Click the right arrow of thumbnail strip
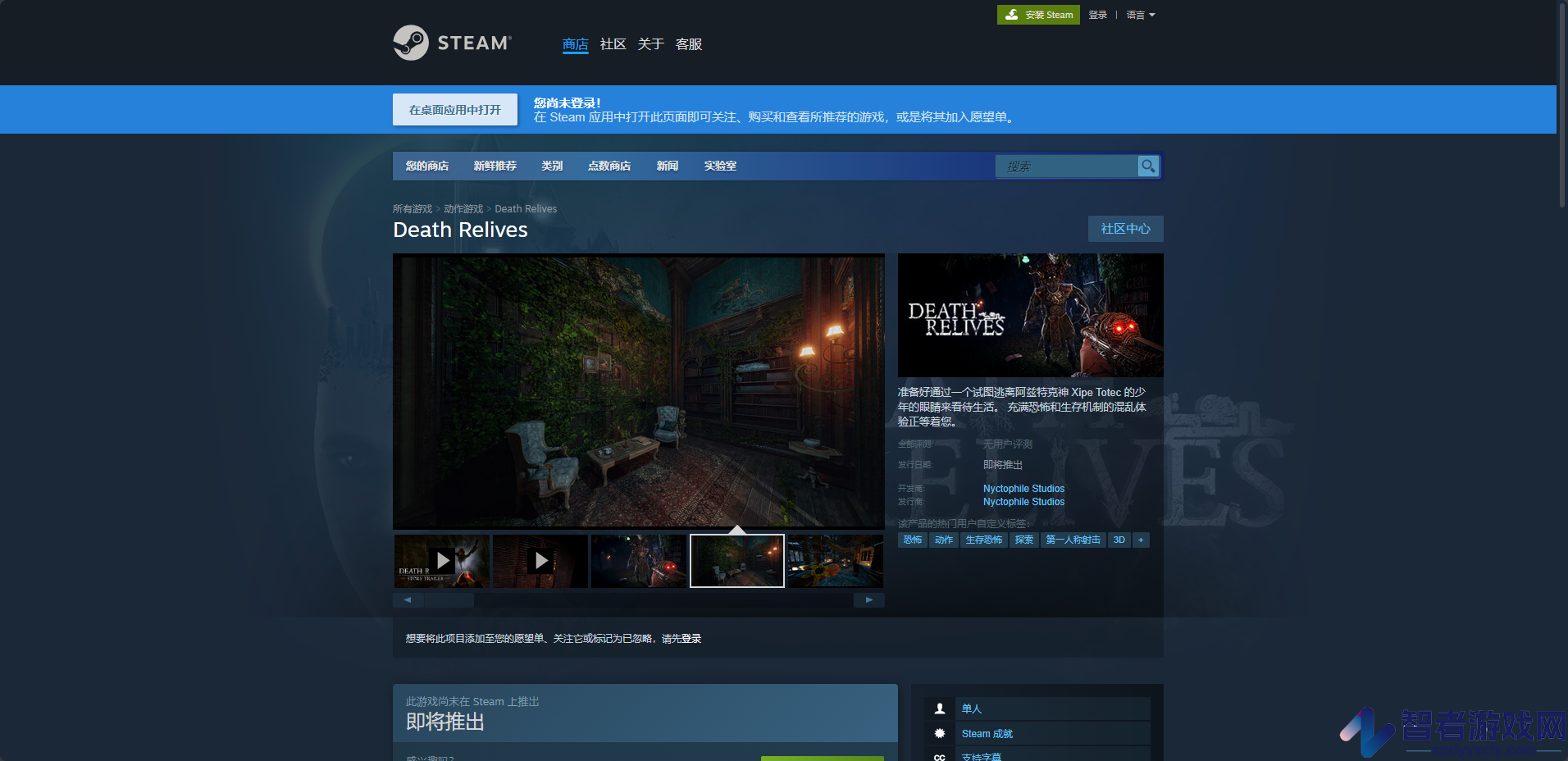 869,600
